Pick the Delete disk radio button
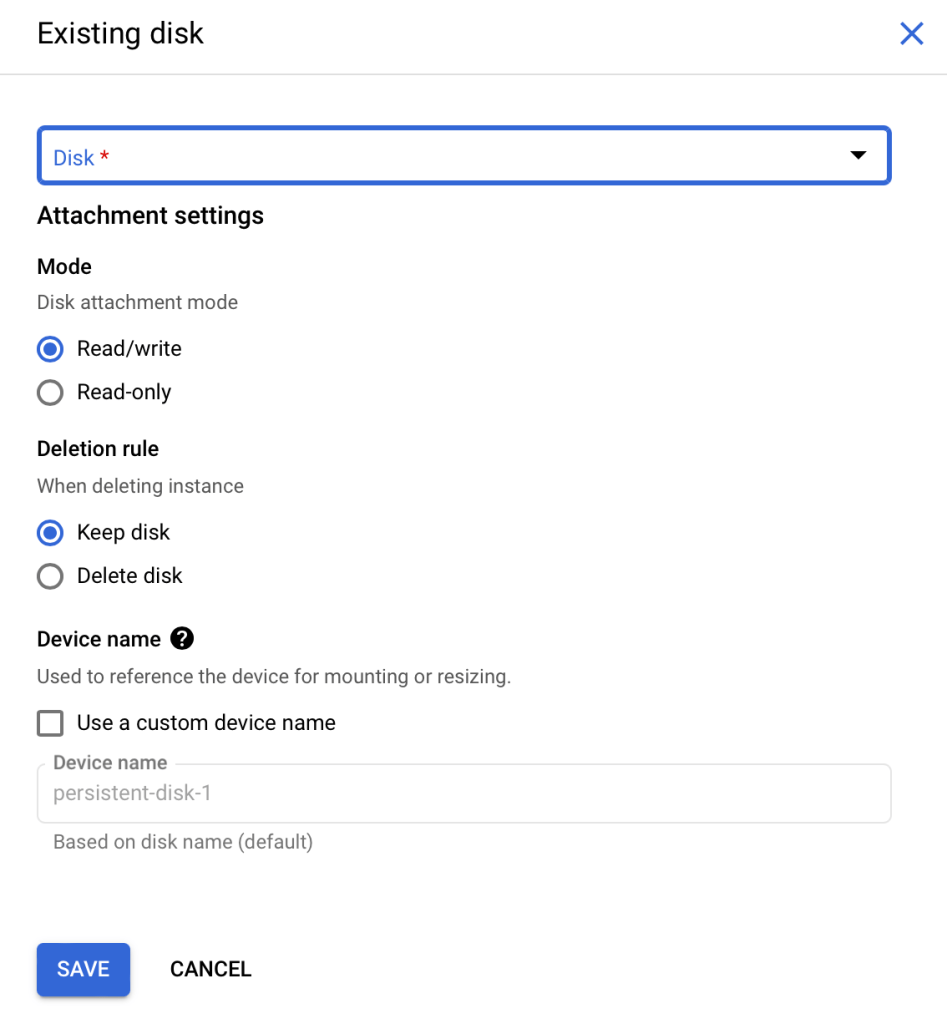Image resolution: width=947 pixels, height=1024 pixels. coord(50,576)
